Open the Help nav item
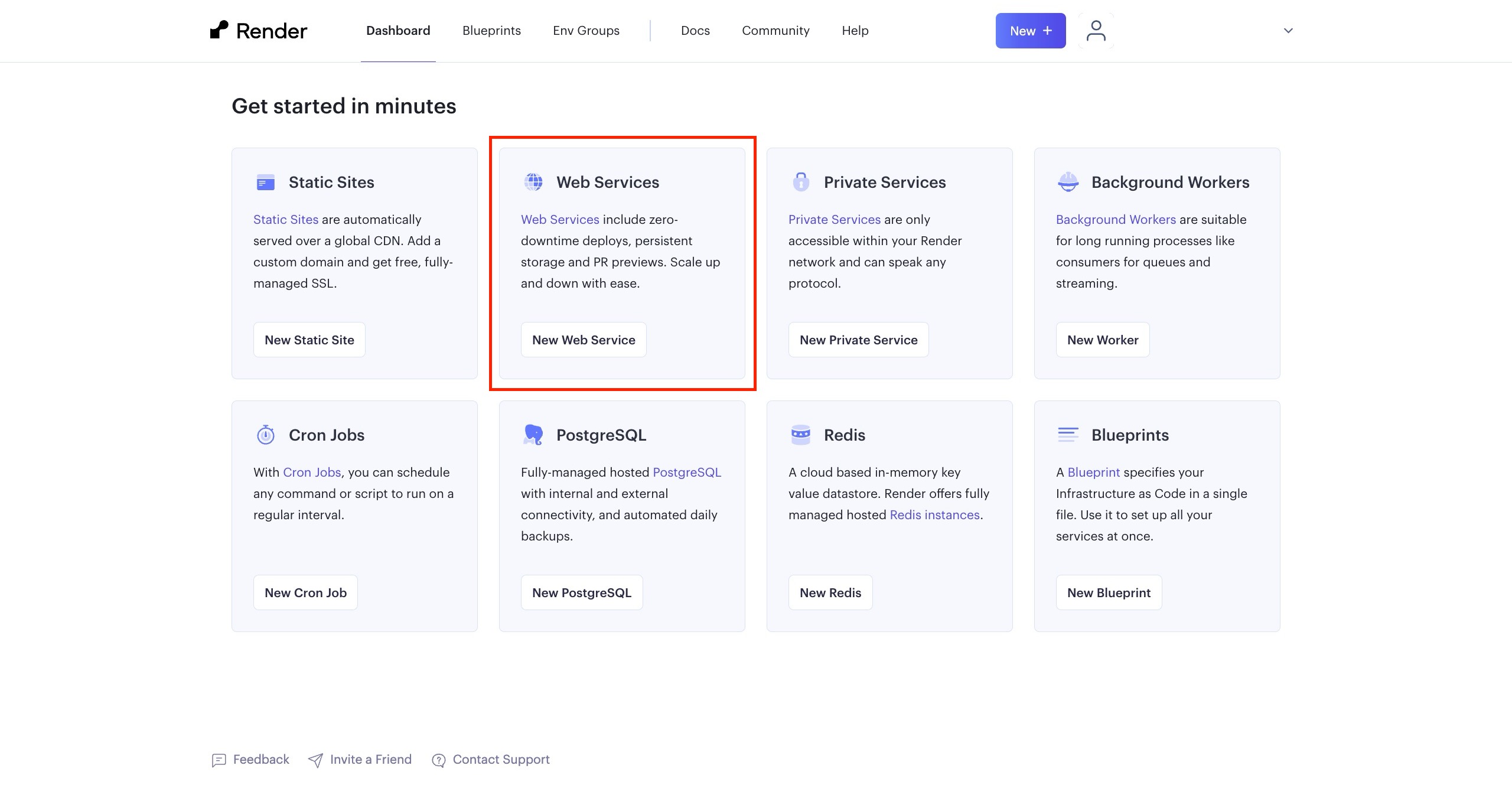The height and width of the screenshot is (798, 1512). [855, 31]
